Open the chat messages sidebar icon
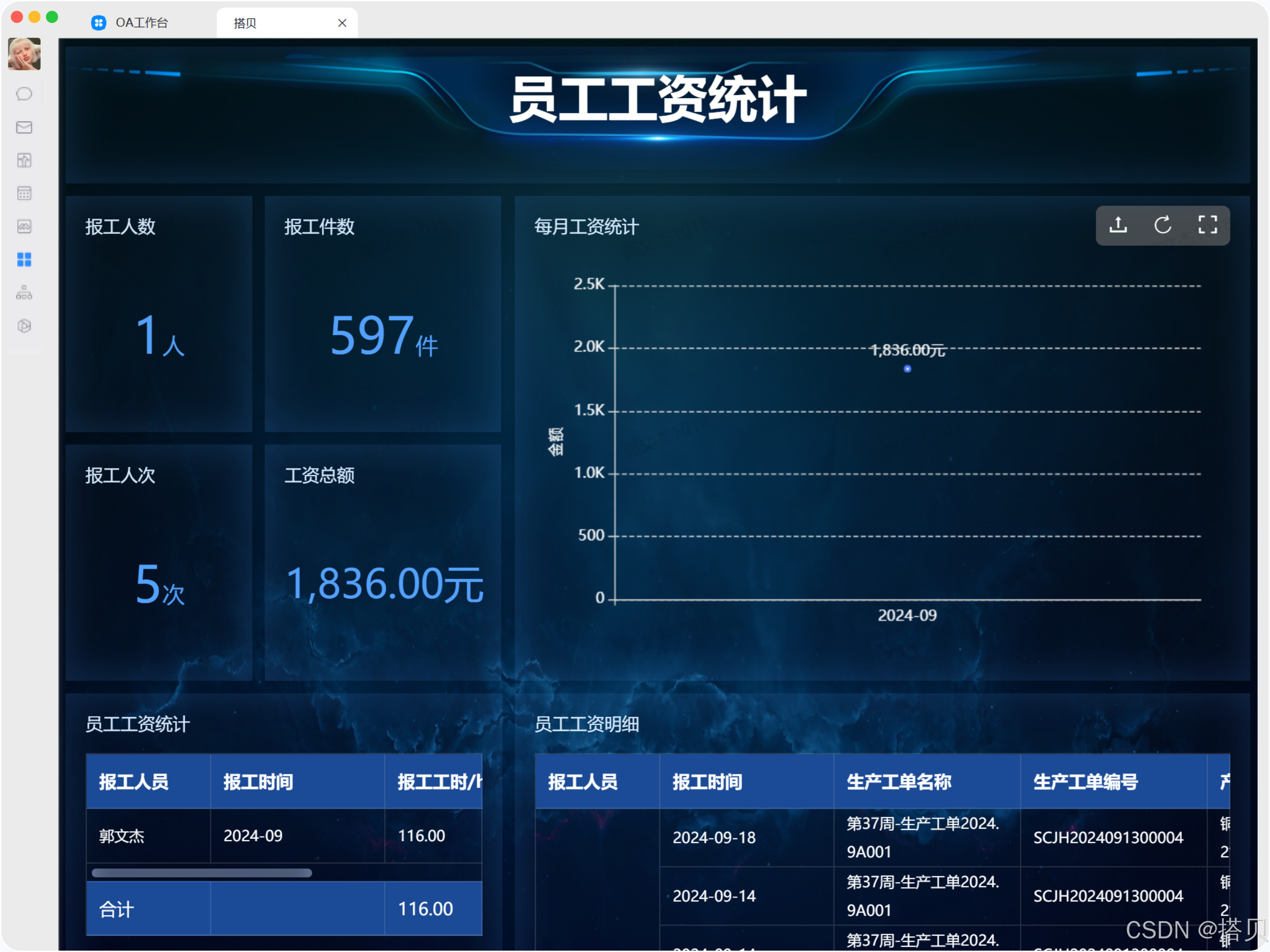 click(24, 93)
